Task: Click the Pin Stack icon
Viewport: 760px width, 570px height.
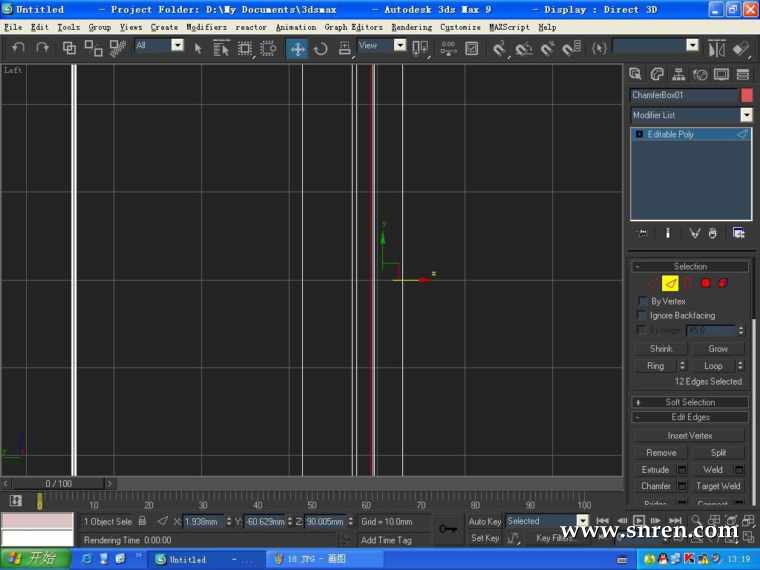Action: (x=643, y=234)
